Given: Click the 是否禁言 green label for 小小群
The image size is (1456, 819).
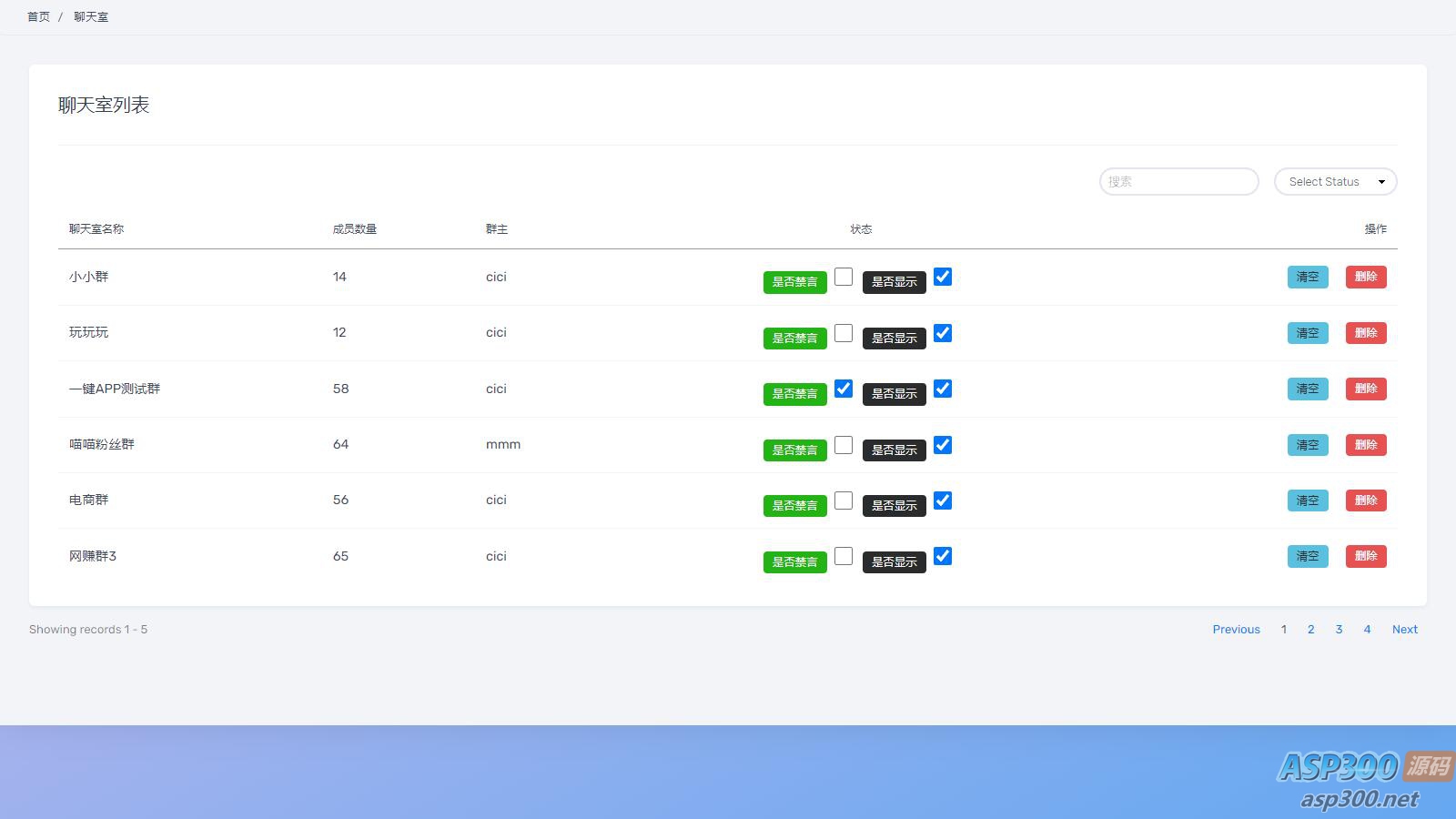Looking at the screenshot, I should pyautogui.click(x=795, y=282).
